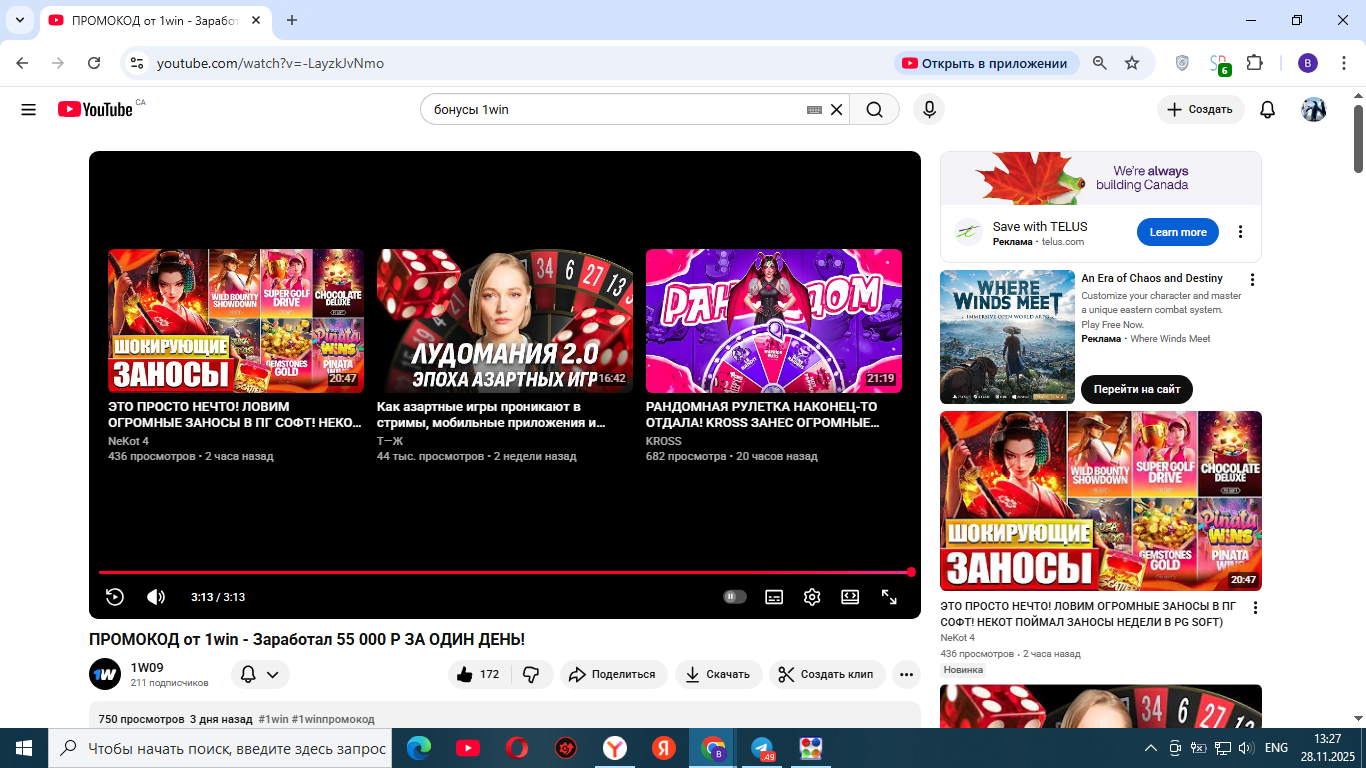Open the on-screen keyboard in search box
1366x768 pixels.
[x=815, y=110]
